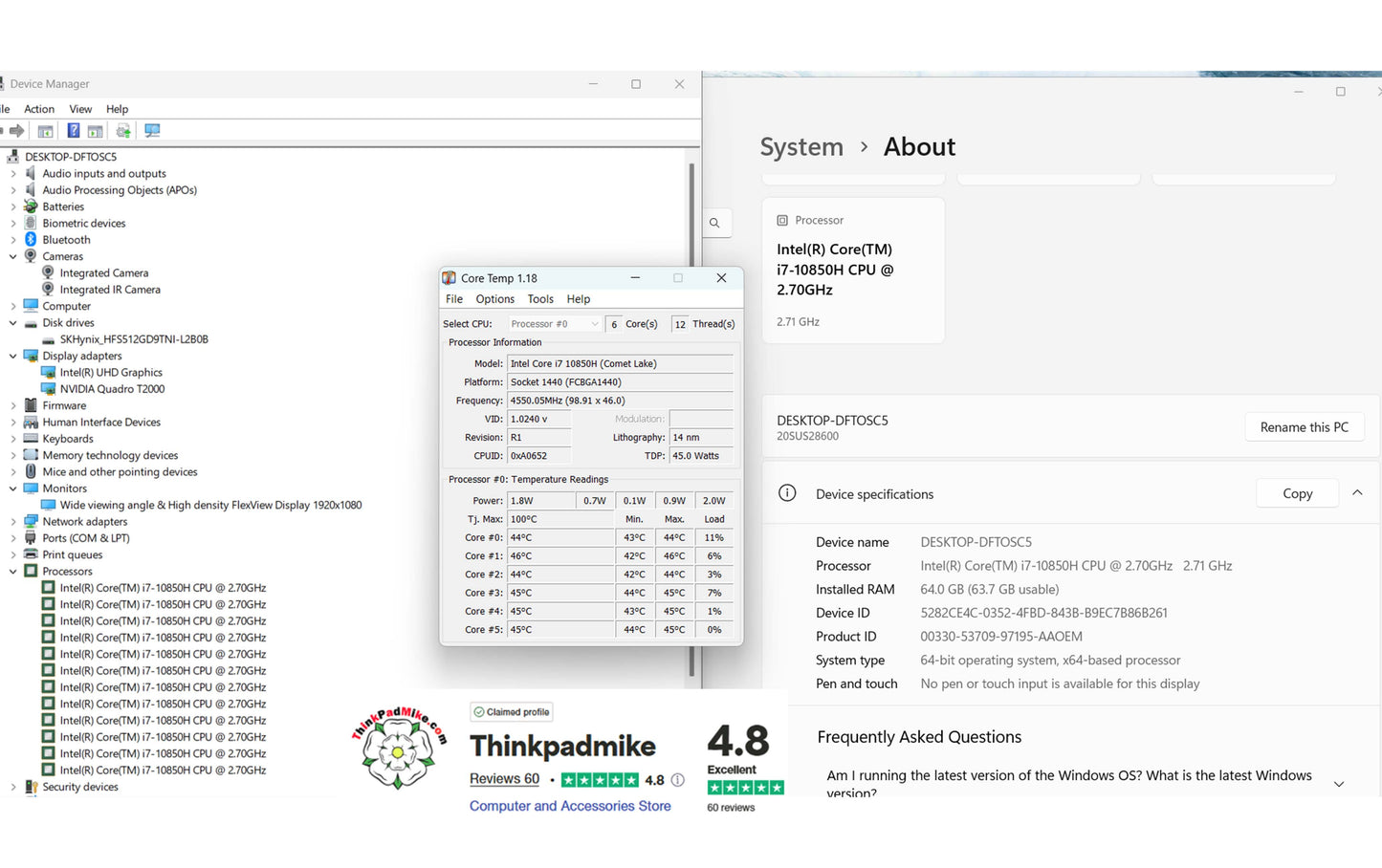This screenshot has height=868, width=1382.
Task: Click the Audio Processing Objects speaker icon
Action: point(31,190)
